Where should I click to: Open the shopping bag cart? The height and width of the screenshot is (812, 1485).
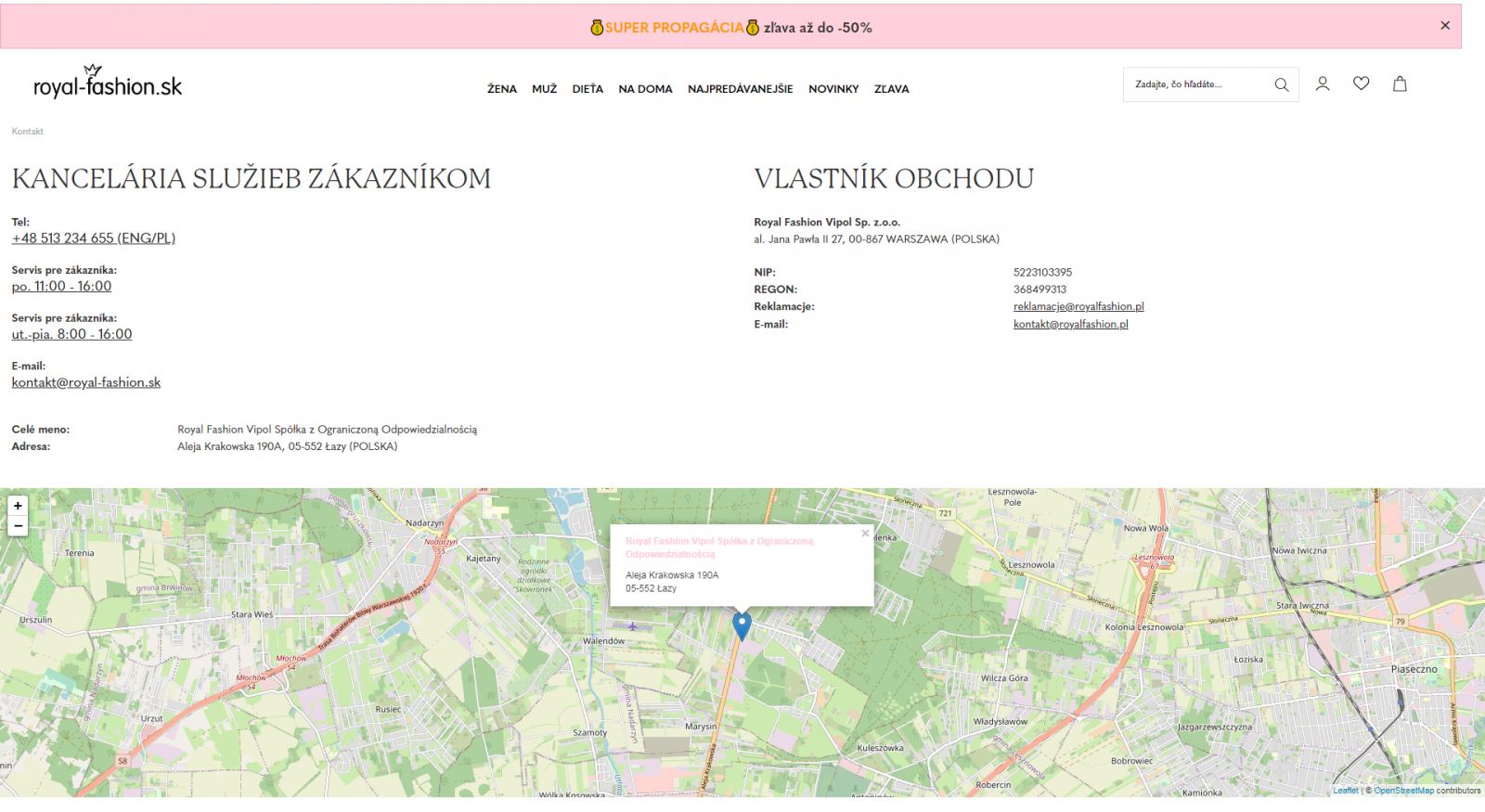1400,84
